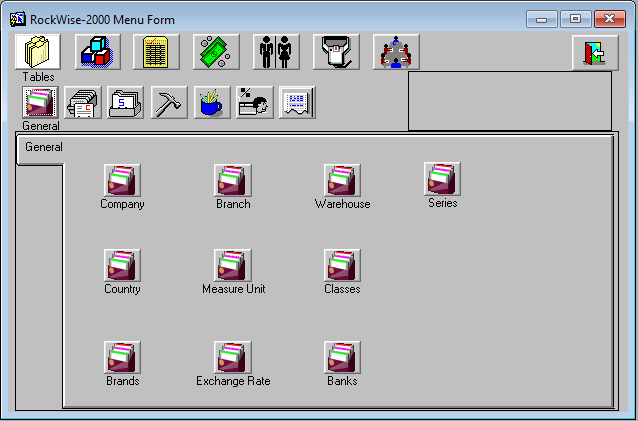638x421 pixels.
Task: Open the receipt paper icon
Action: pos(297,103)
